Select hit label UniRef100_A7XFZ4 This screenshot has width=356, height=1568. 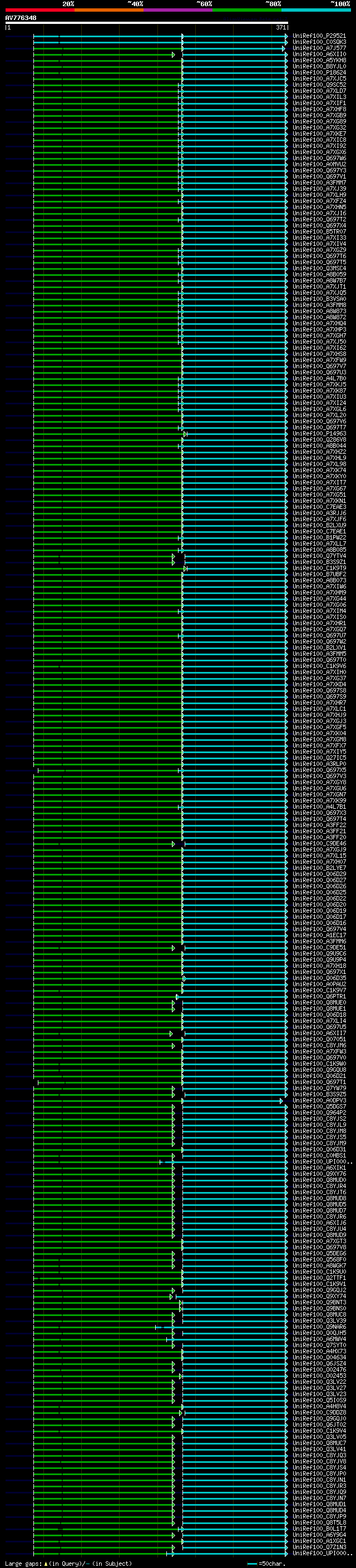pyautogui.click(x=319, y=201)
